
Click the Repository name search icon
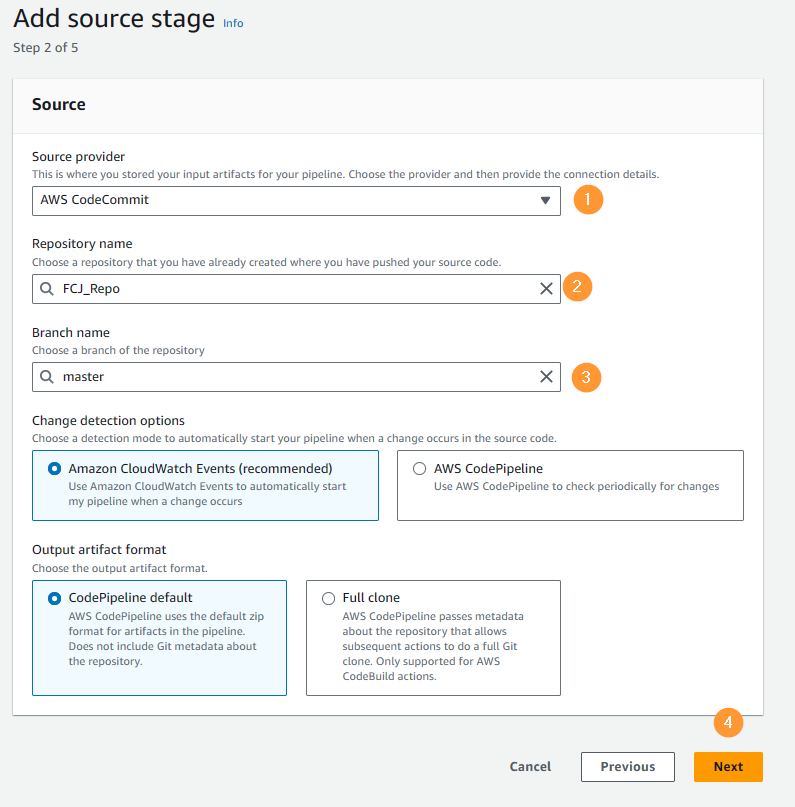pos(47,289)
